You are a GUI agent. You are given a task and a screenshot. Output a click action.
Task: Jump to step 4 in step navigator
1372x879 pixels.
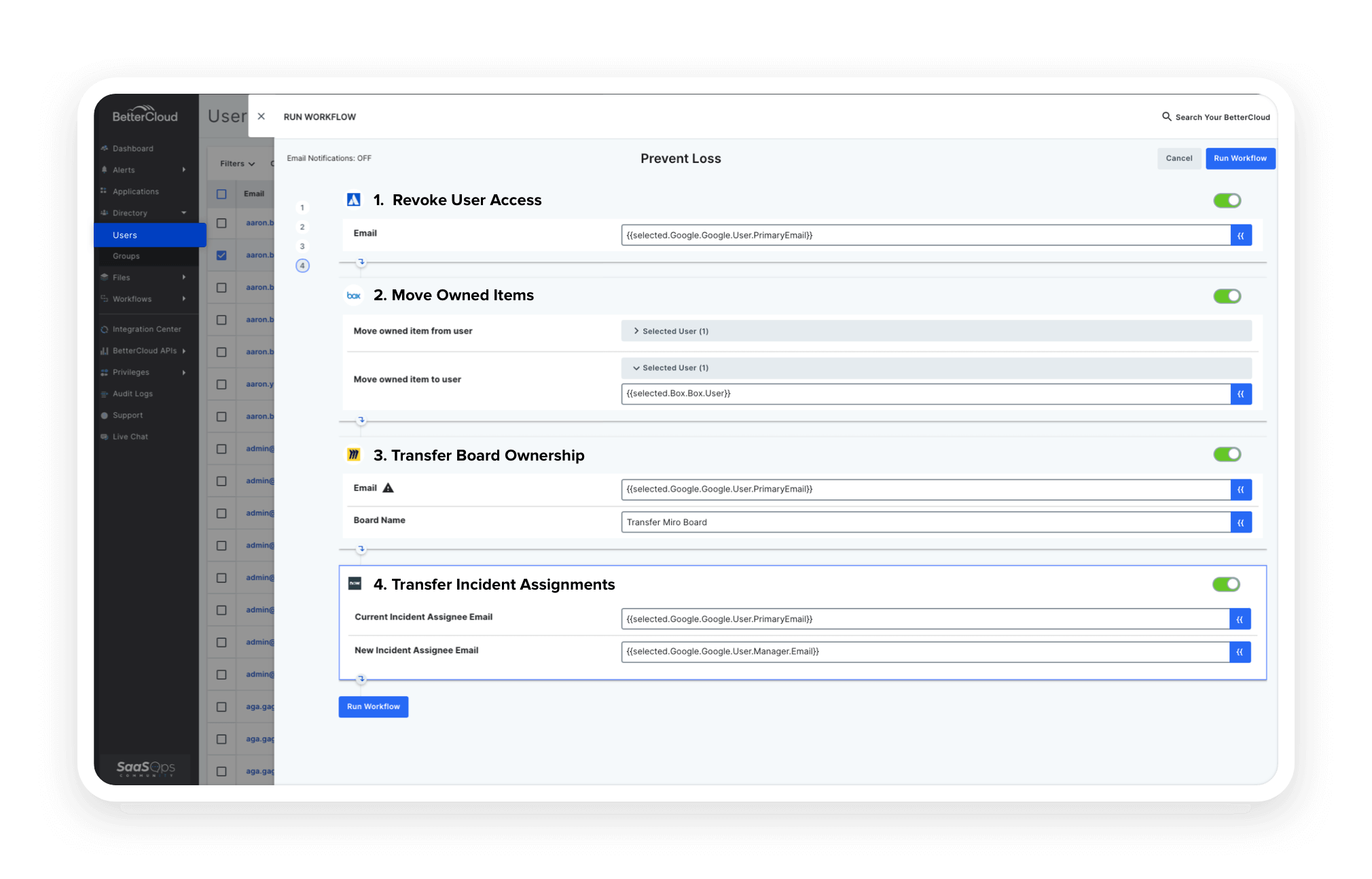point(302,266)
